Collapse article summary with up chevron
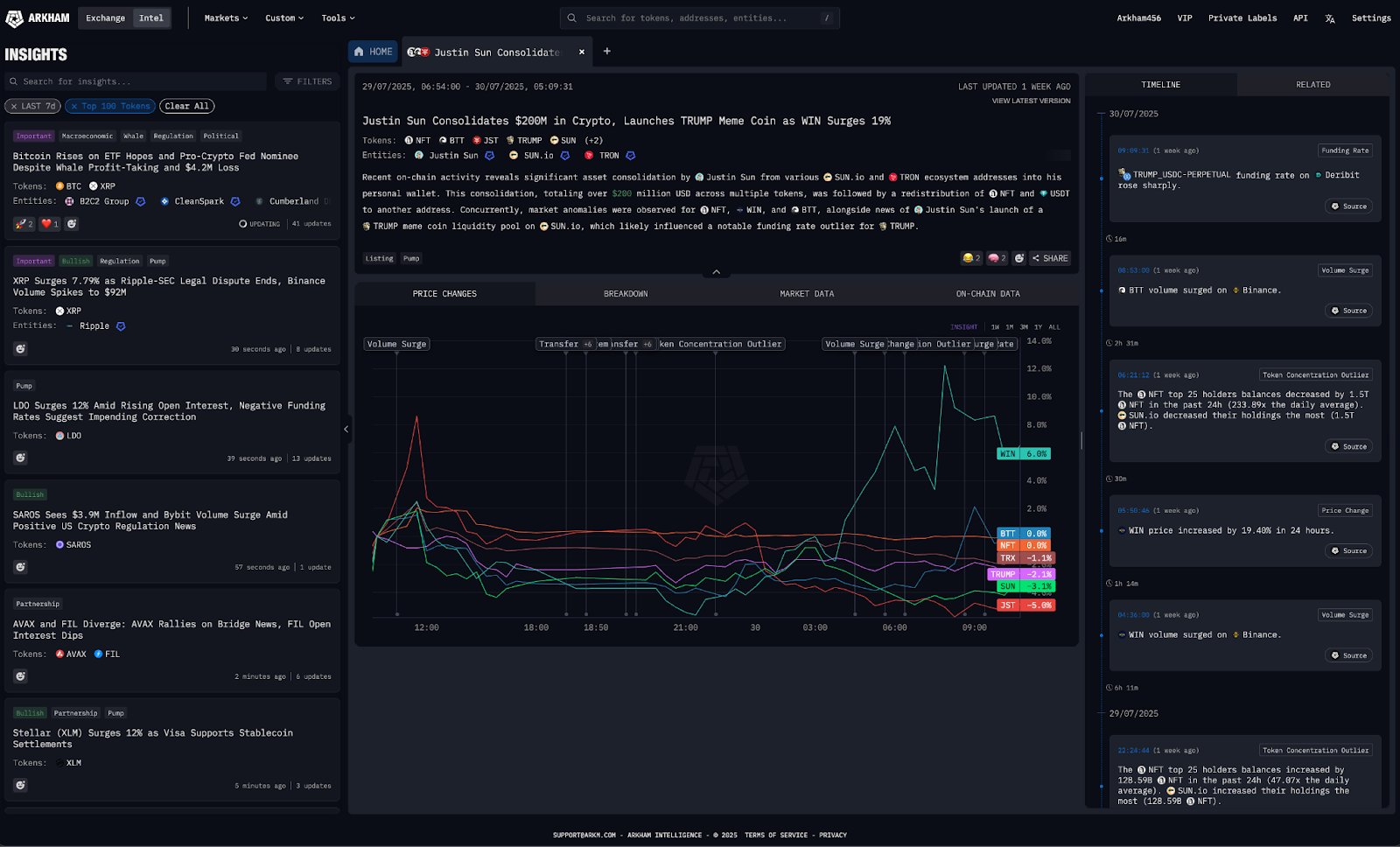This screenshot has width=1400, height=847. tap(716, 272)
